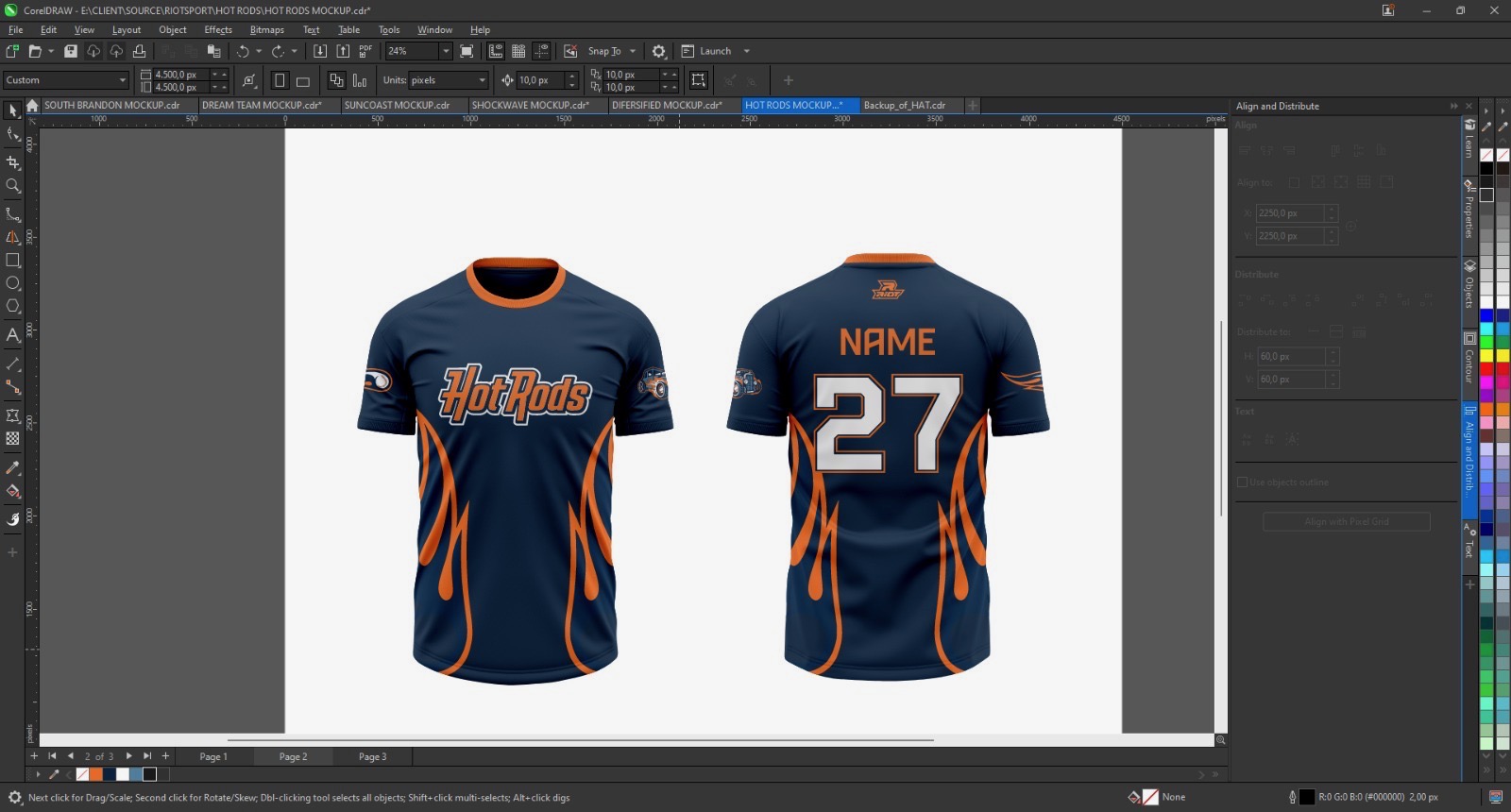Open the Options gear in toolbar

click(x=659, y=51)
